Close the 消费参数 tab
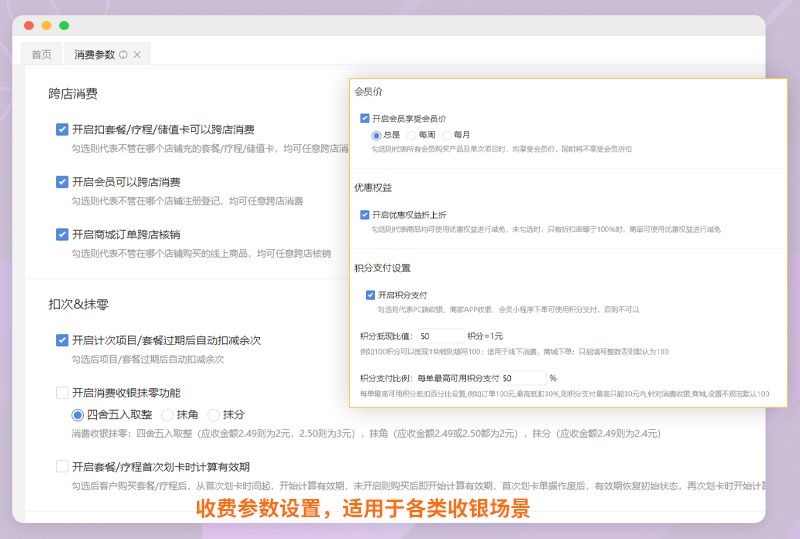 pos(137,54)
